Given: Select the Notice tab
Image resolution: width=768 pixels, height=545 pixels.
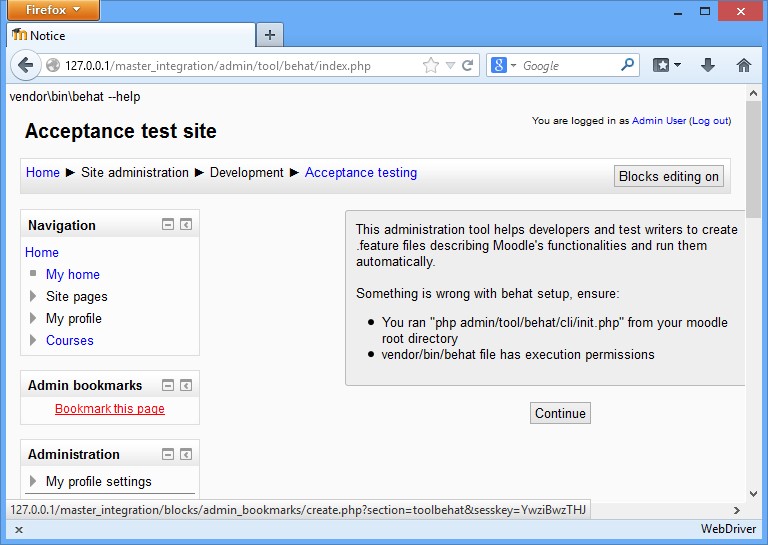Looking at the screenshot, I should (x=131, y=35).
